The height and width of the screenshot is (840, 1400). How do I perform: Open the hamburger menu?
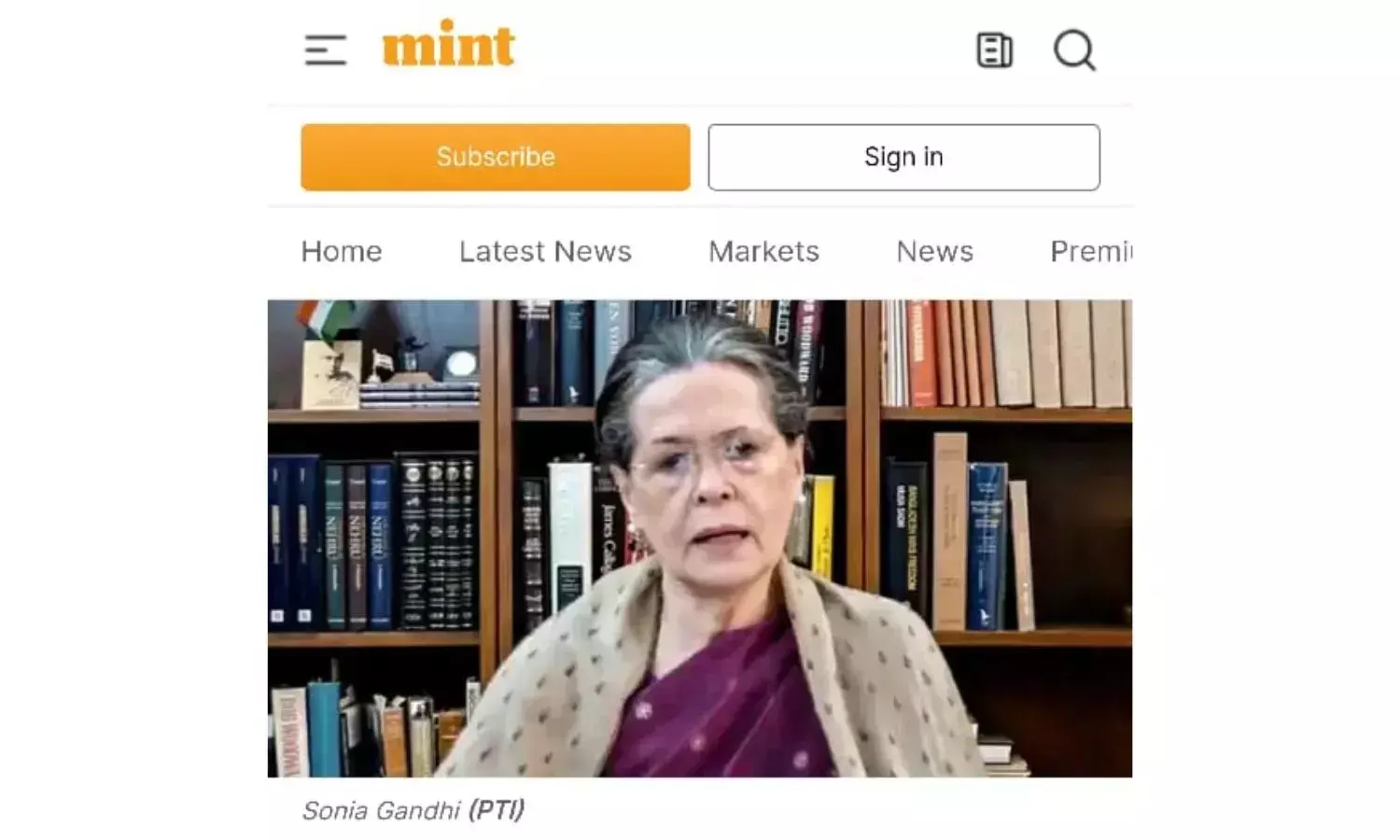pos(325,49)
